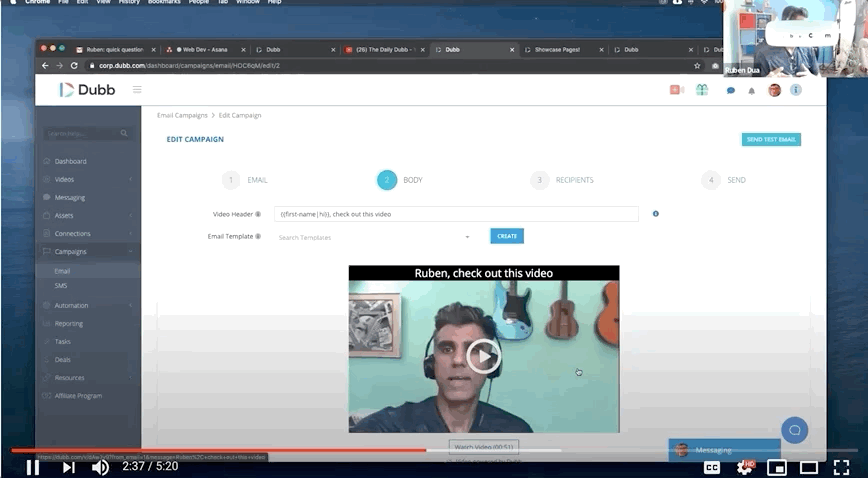Open the user profile avatar
This screenshot has width=868, height=478.
click(x=774, y=90)
